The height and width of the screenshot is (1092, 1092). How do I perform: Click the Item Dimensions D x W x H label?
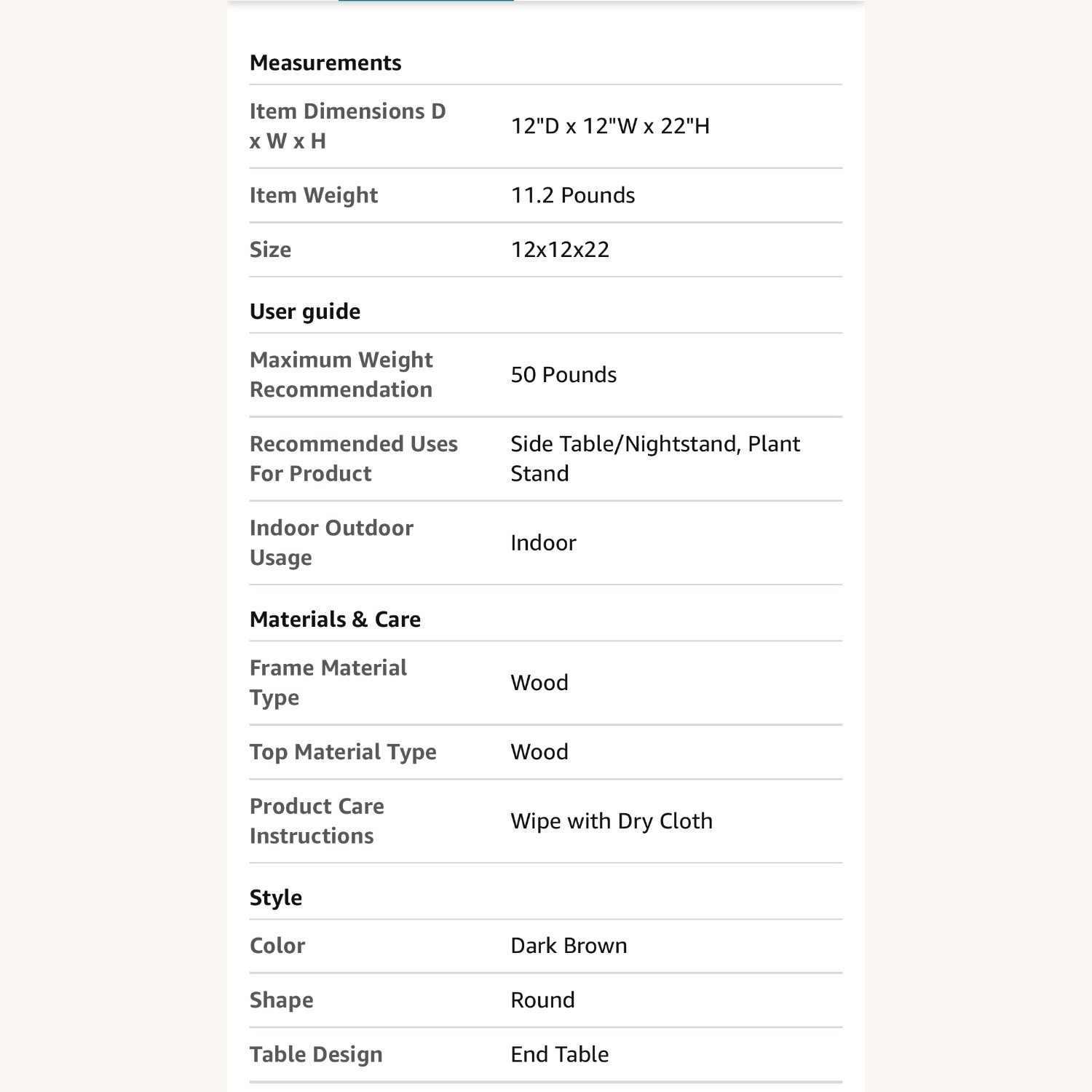click(x=347, y=126)
